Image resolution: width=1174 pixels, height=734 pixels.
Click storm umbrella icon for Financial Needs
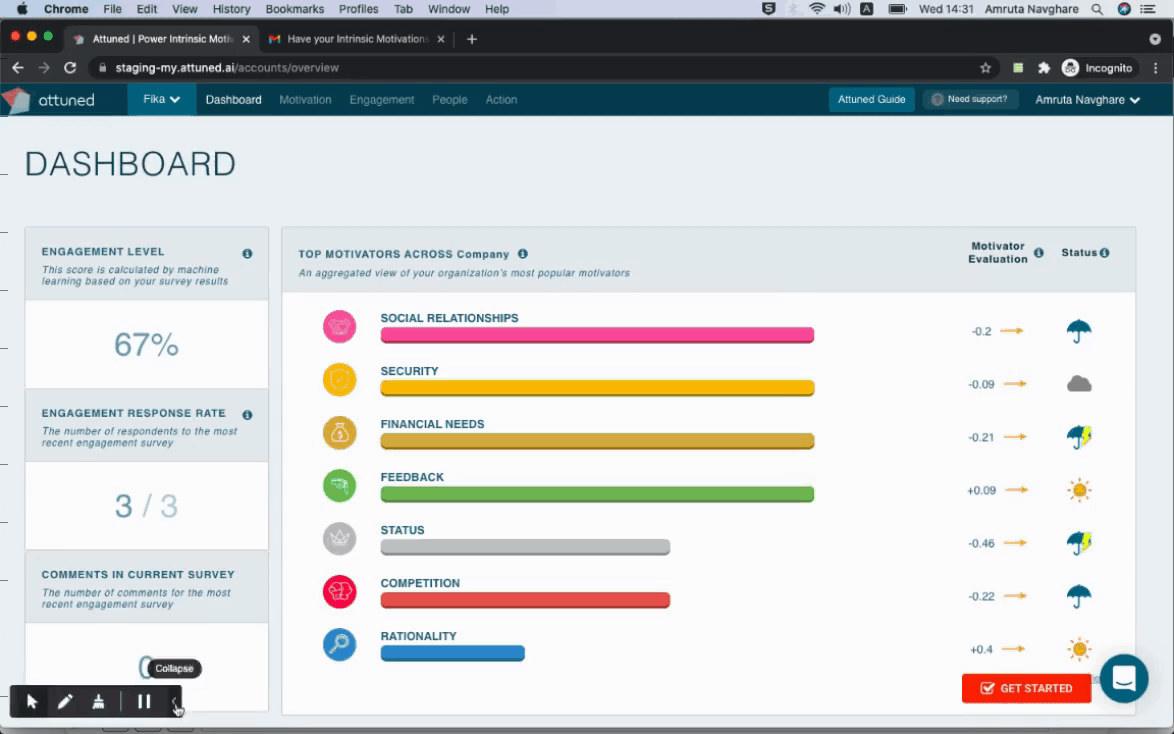(x=1079, y=437)
